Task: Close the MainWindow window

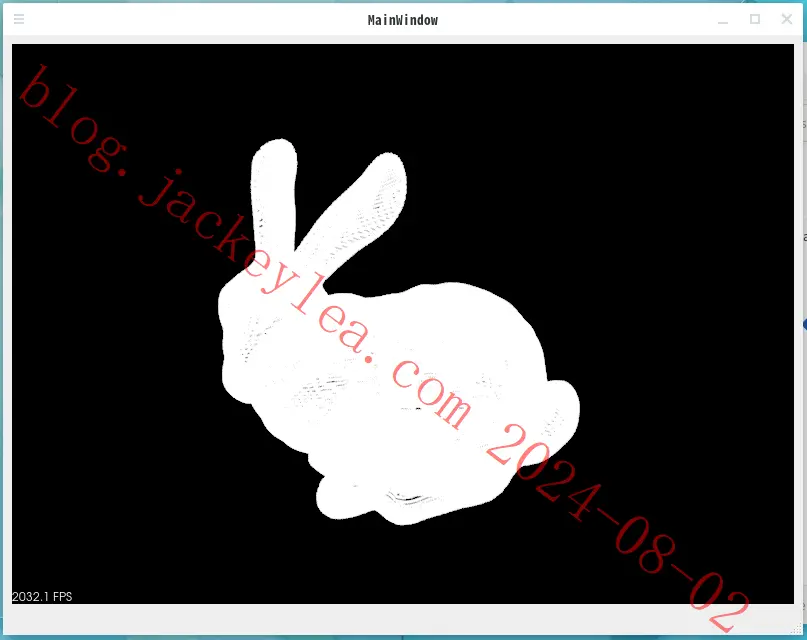Action: point(786,20)
